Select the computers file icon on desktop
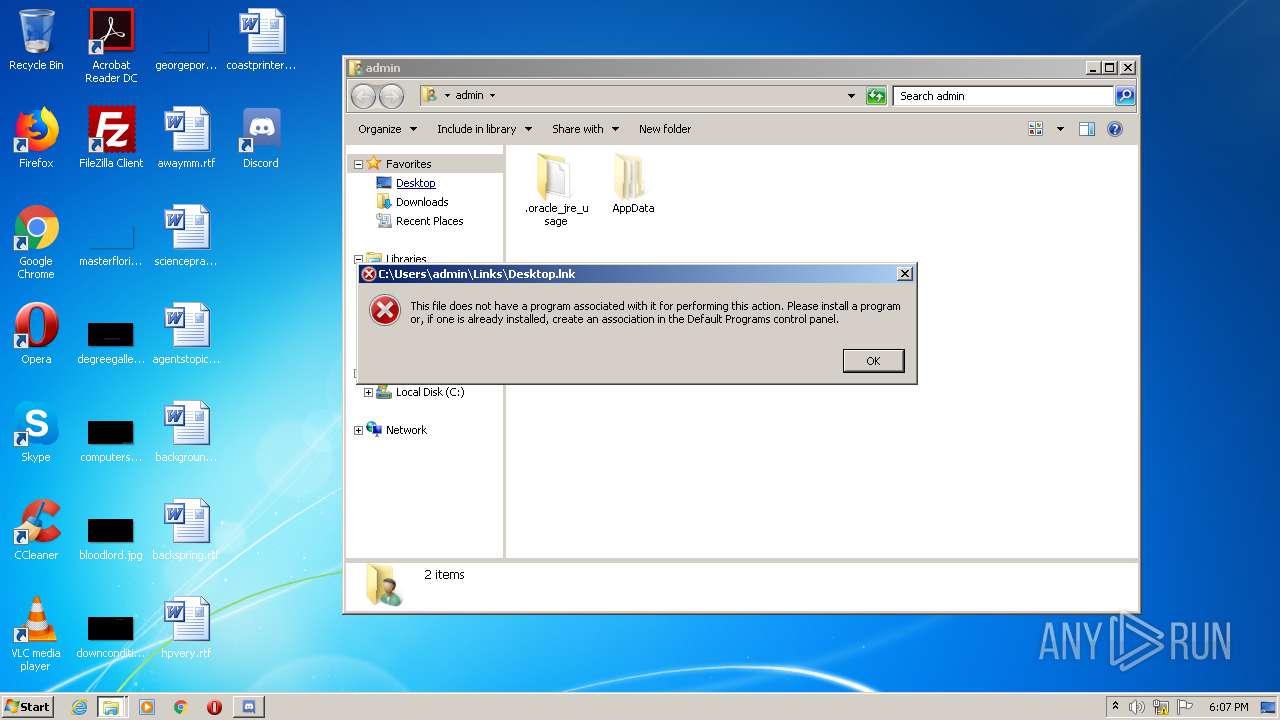The width and height of the screenshot is (1280, 720). 111,440
